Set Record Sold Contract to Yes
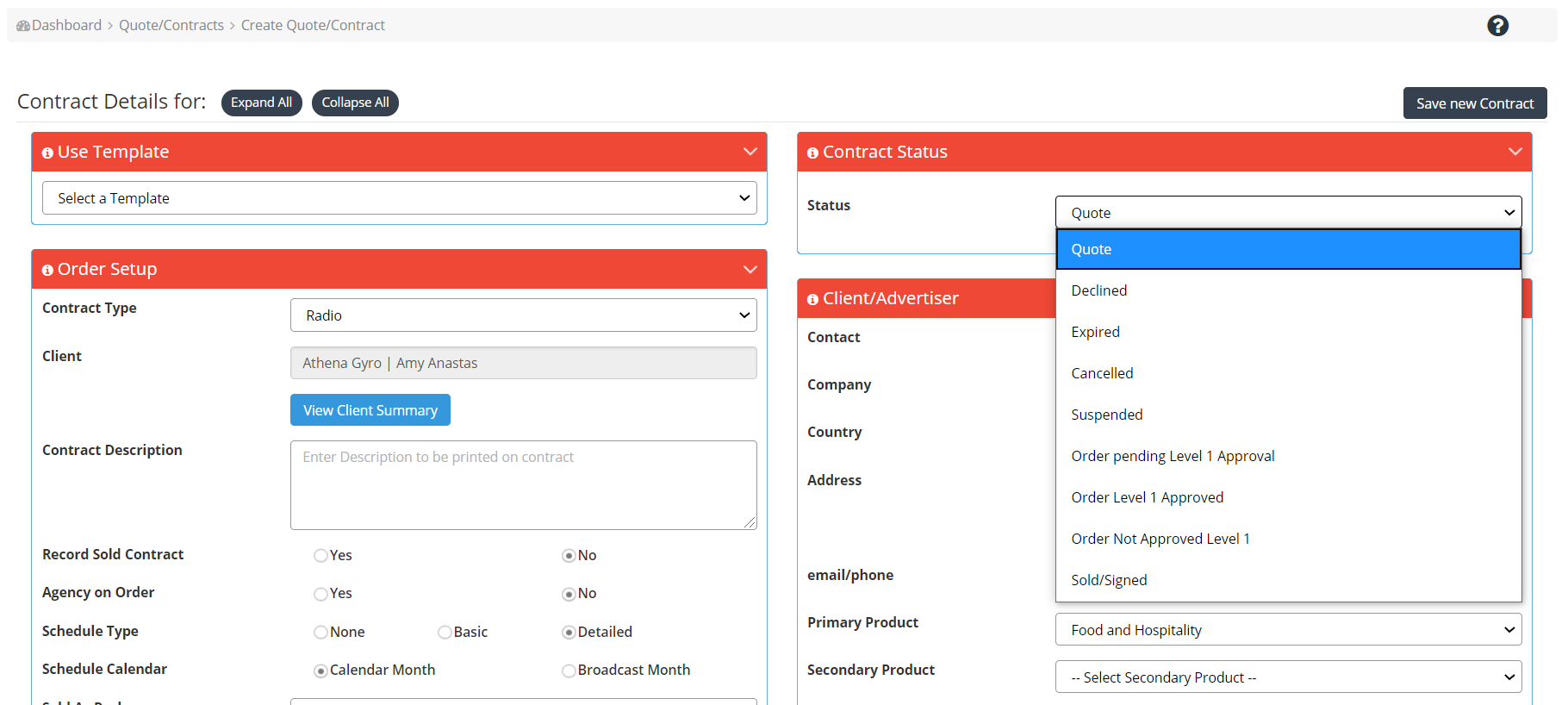The height and width of the screenshot is (705, 1568). [320, 556]
